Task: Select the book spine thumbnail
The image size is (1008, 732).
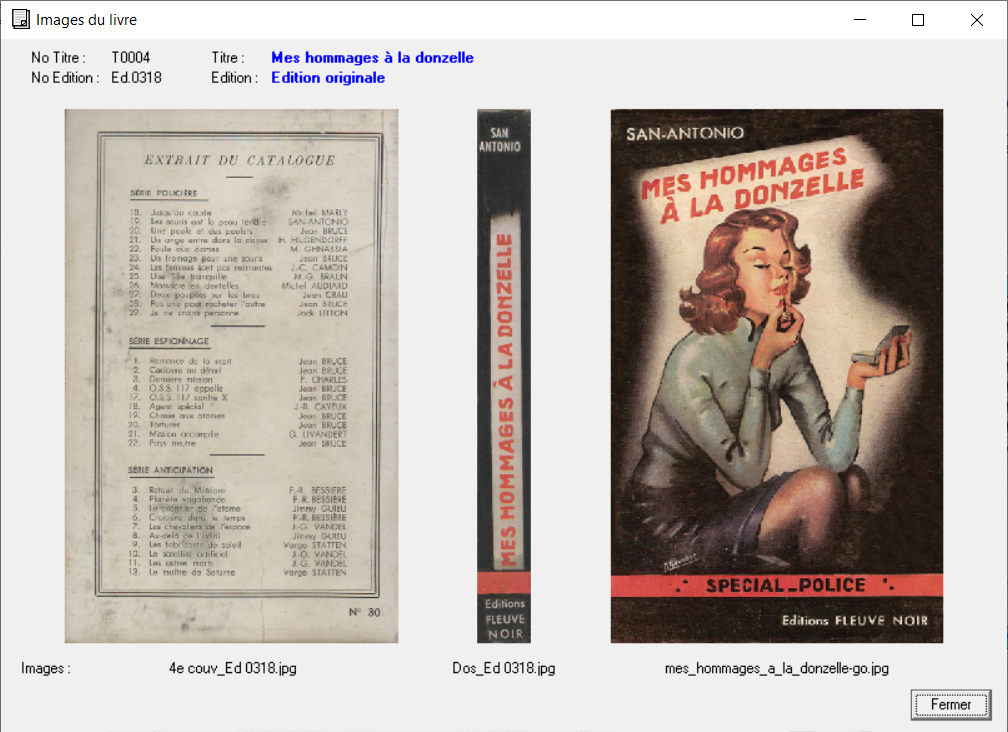Action: (x=504, y=376)
